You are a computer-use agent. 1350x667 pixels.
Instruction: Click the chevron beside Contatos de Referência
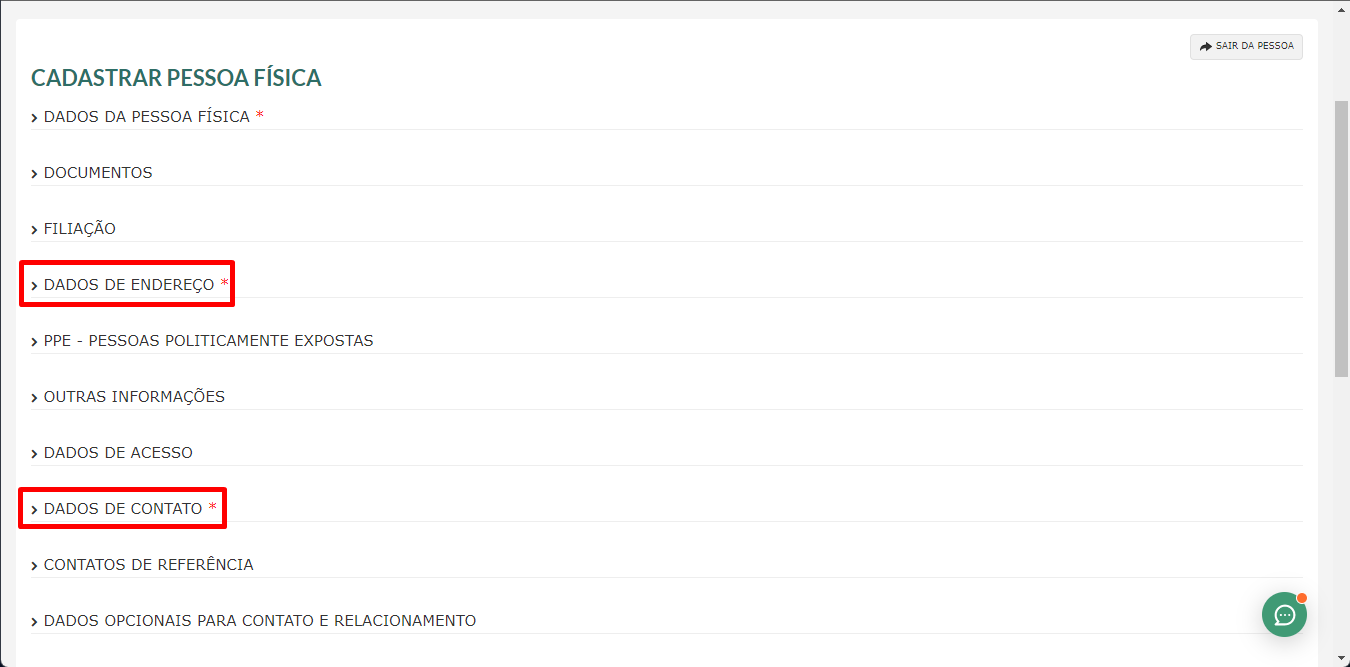[x=35, y=566]
